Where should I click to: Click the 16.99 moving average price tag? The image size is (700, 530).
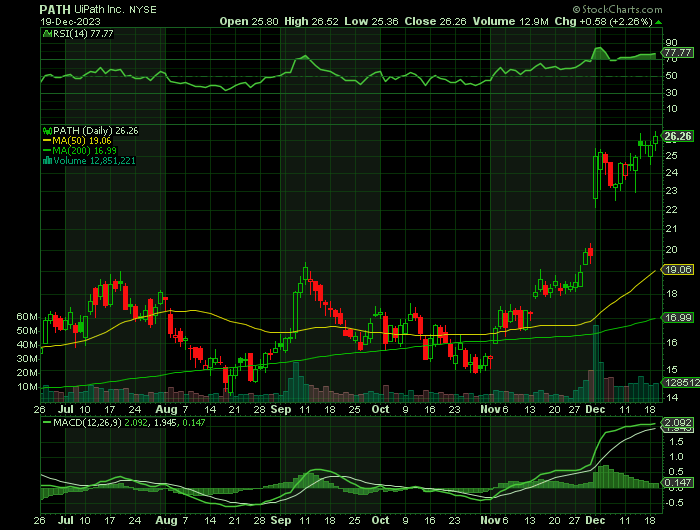pos(678,317)
